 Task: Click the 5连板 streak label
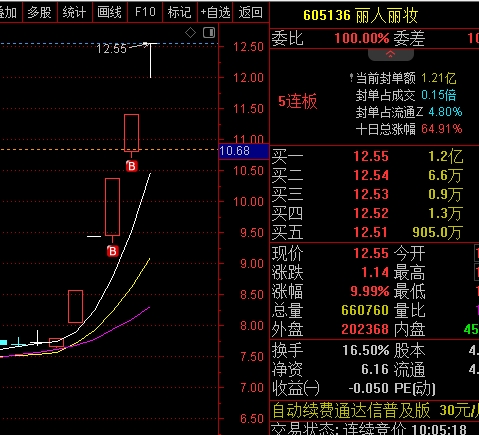tap(297, 101)
